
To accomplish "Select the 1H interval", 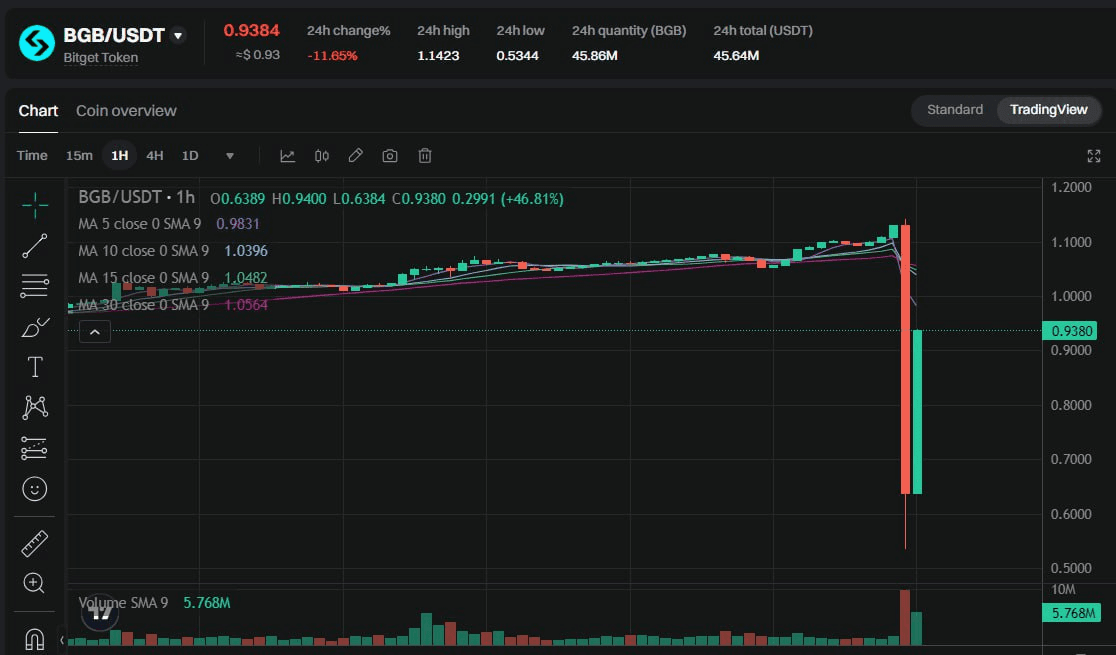I will (120, 155).
